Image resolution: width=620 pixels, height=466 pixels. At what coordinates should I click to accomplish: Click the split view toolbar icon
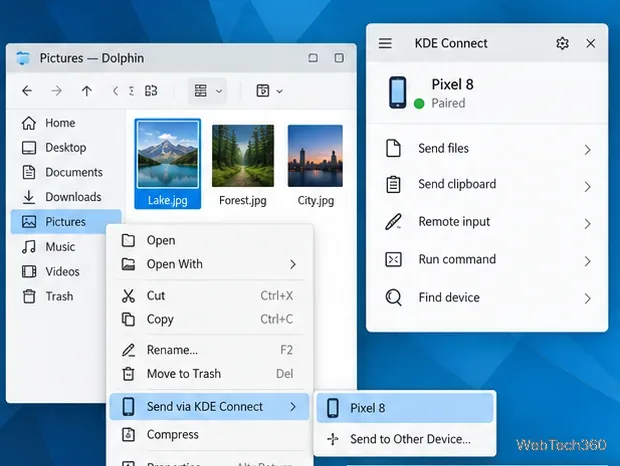click(263, 91)
